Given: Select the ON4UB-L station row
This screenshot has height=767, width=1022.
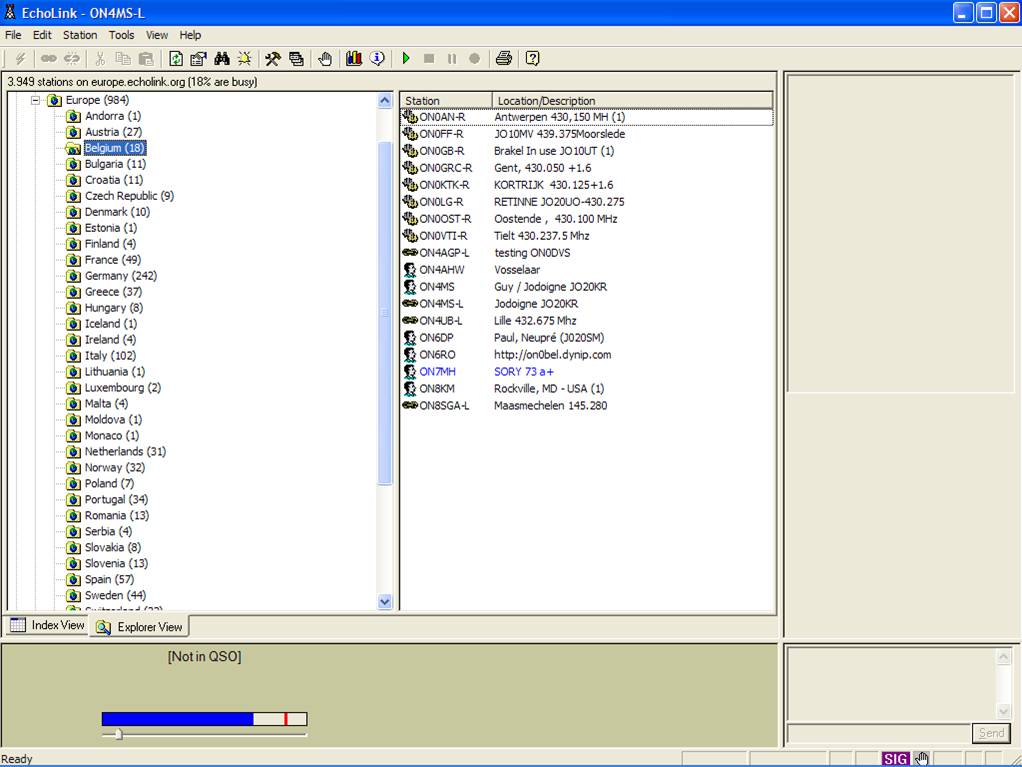Looking at the screenshot, I should [x=587, y=321].
